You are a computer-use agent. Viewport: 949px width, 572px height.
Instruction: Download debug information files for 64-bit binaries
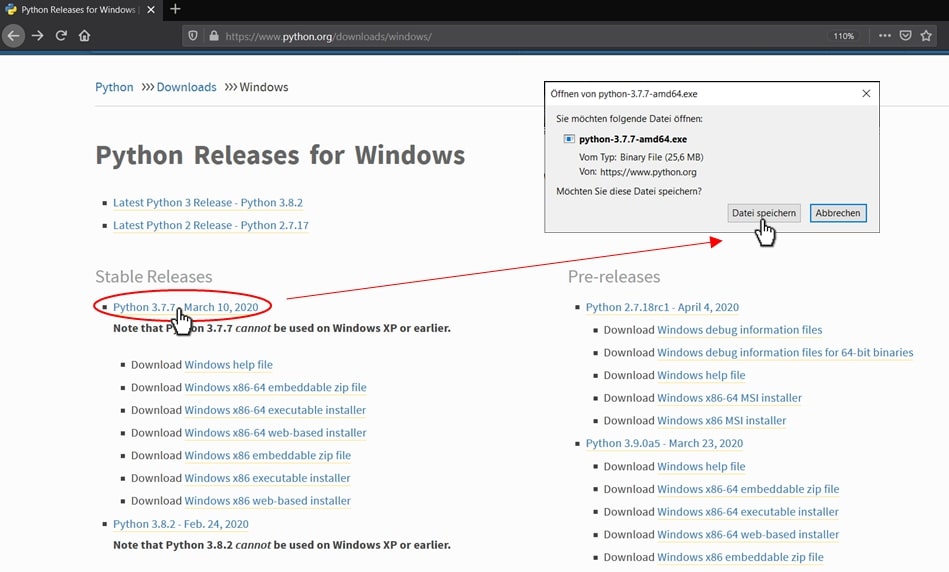[x=785, y=352]
